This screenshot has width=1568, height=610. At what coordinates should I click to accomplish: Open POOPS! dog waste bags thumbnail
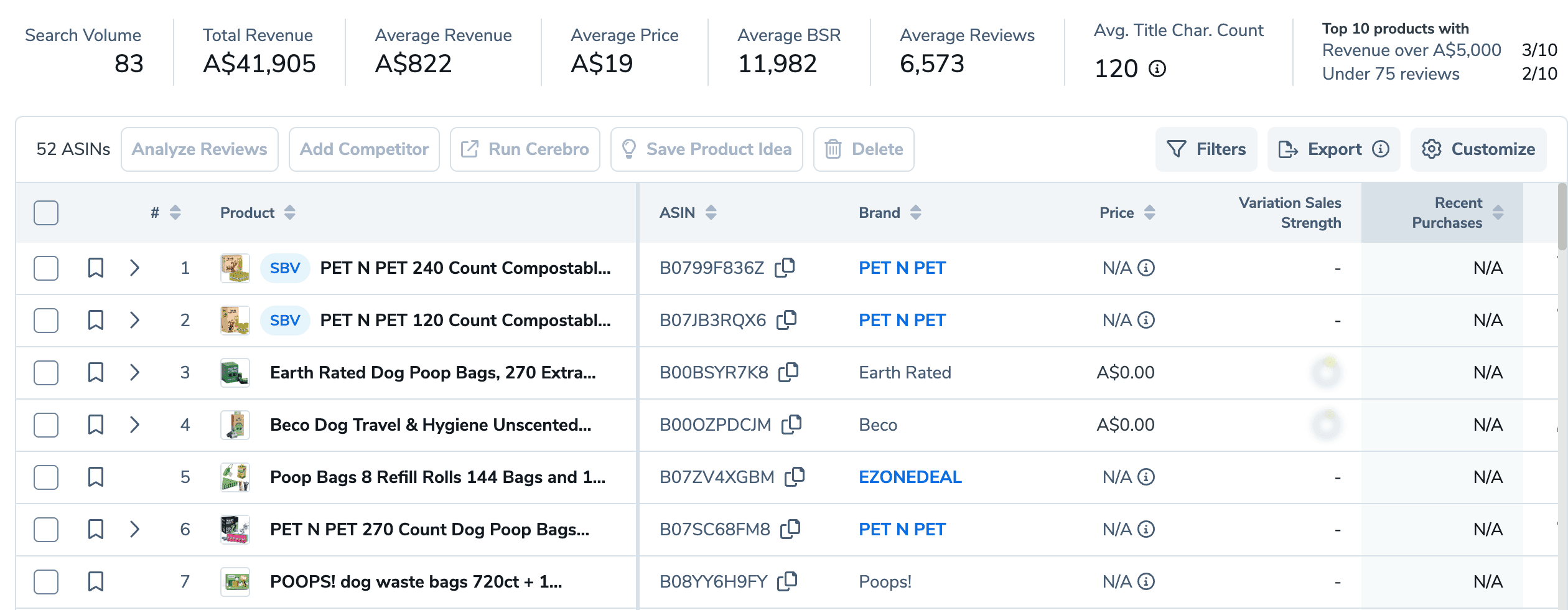pos(235,581)
